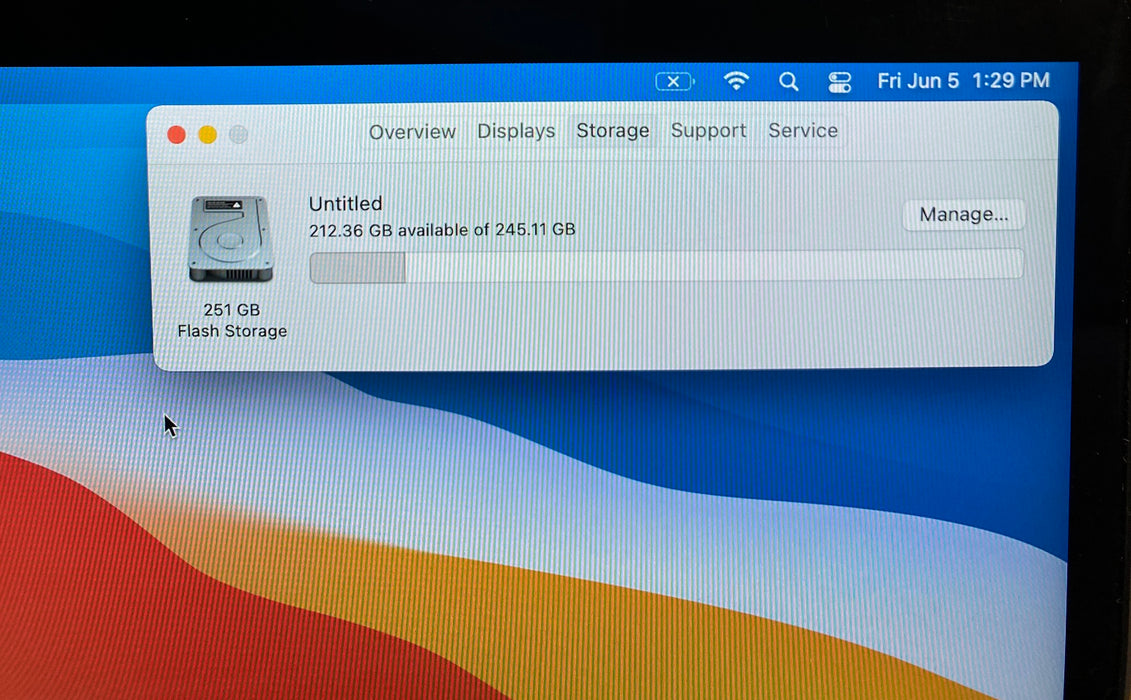Click the storage usage bar
The height and width of the screenshot is (700, 1131).
(x=666, y=266)
